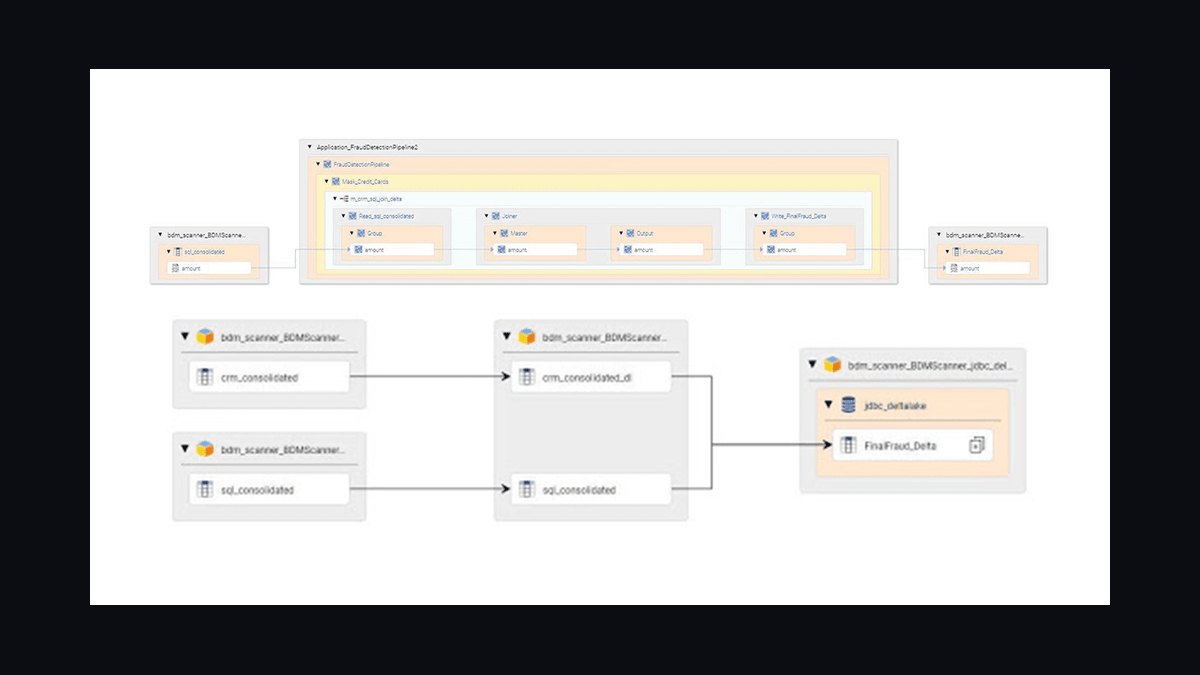Select the Group label under Read_sql_consolidated

(x=375, y=233)
